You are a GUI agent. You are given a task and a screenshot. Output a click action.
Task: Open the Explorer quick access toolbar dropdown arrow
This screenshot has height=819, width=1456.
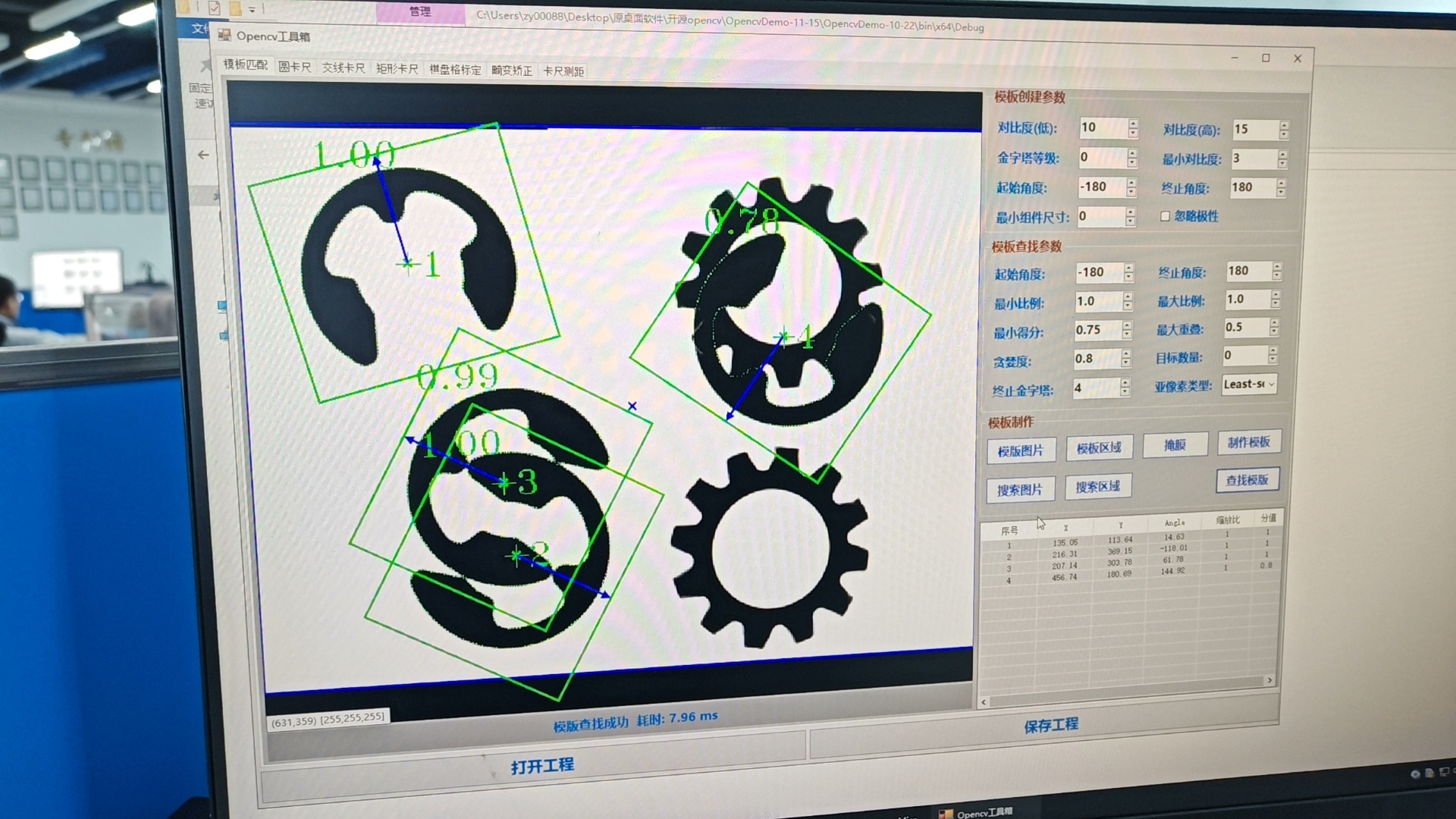pyautogui.click(x=253, y=10)
